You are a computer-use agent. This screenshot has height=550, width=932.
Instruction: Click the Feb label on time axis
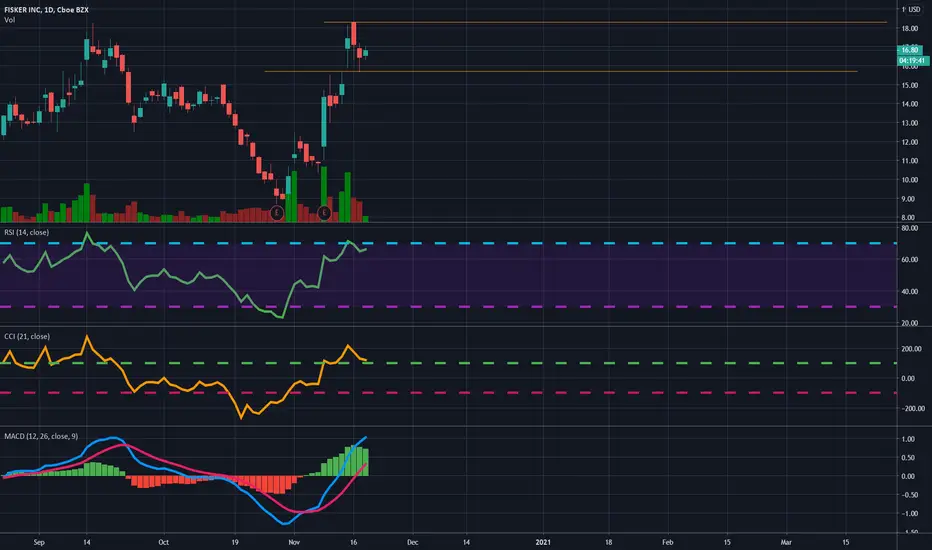667,542
